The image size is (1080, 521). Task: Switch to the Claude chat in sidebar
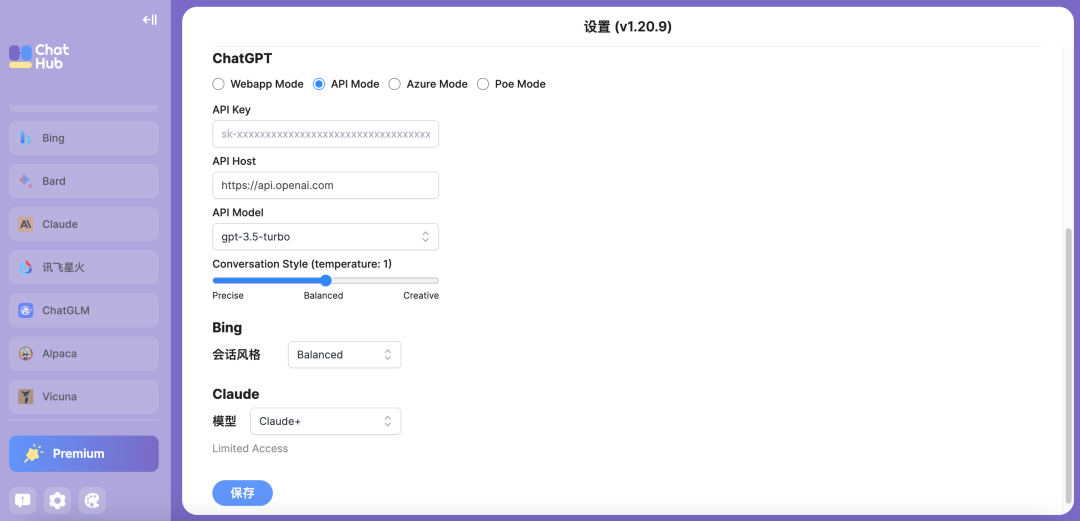84,224
